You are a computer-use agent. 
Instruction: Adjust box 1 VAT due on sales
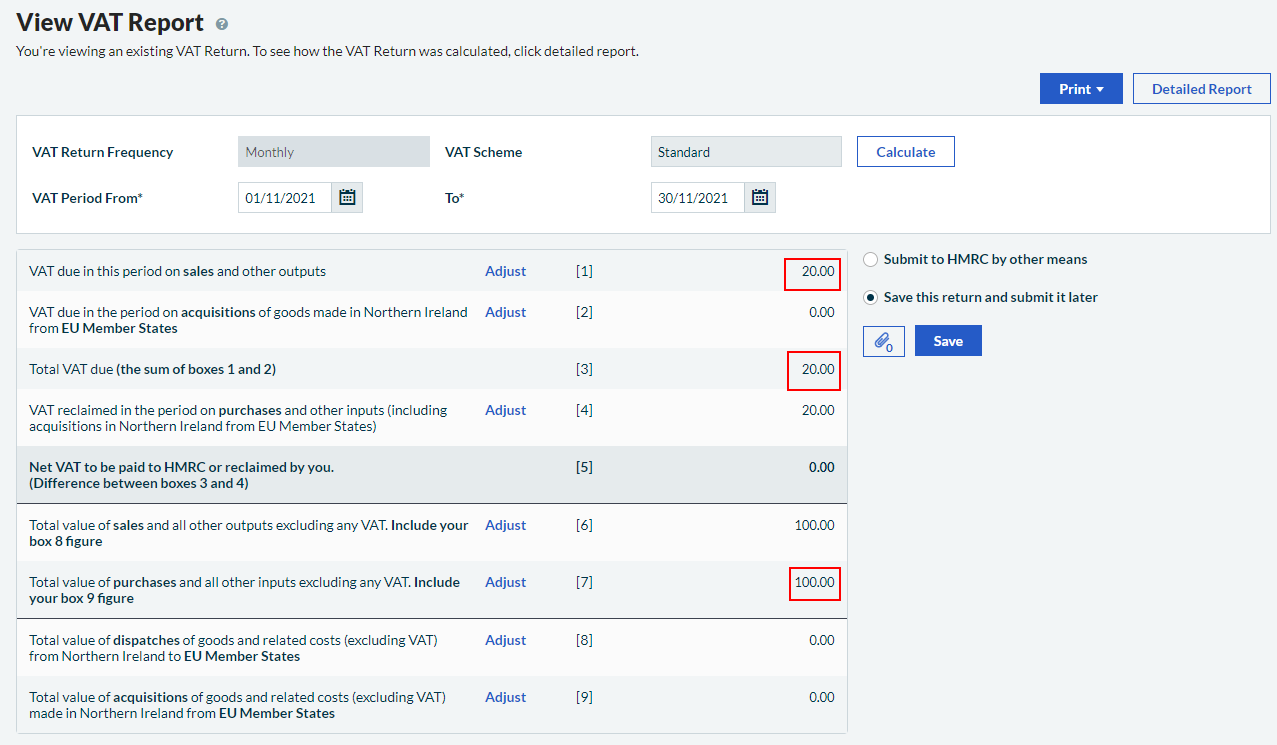point(505,271)
